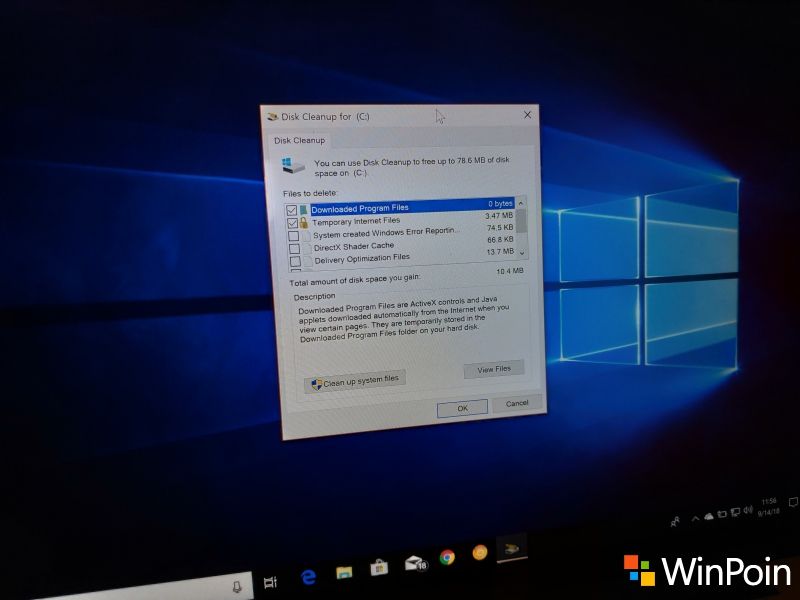Click the file icon for System created Windows Error Reporting
Screen dimensions: 800x600
(x=306, y=236)
